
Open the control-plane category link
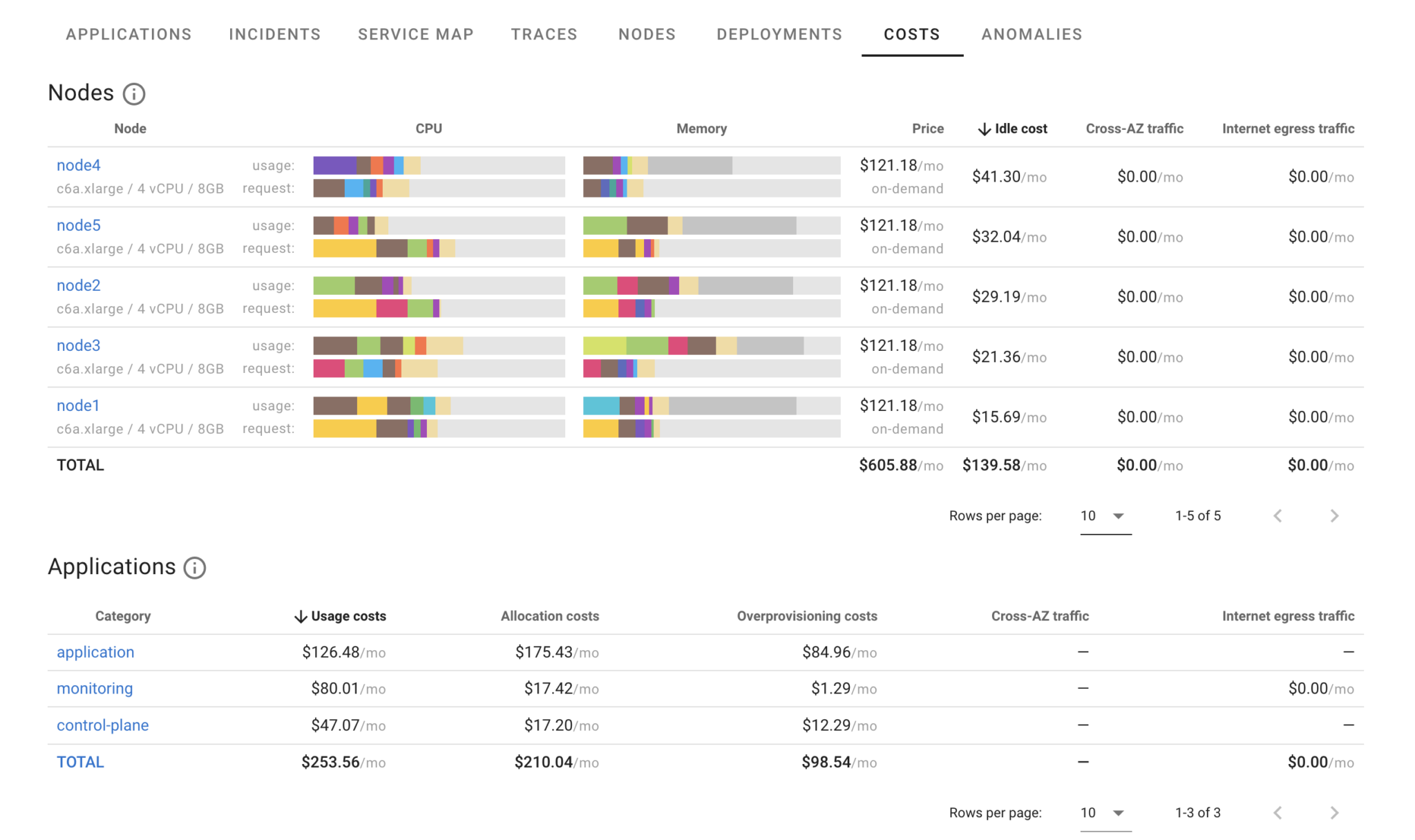tap(102, 725)
